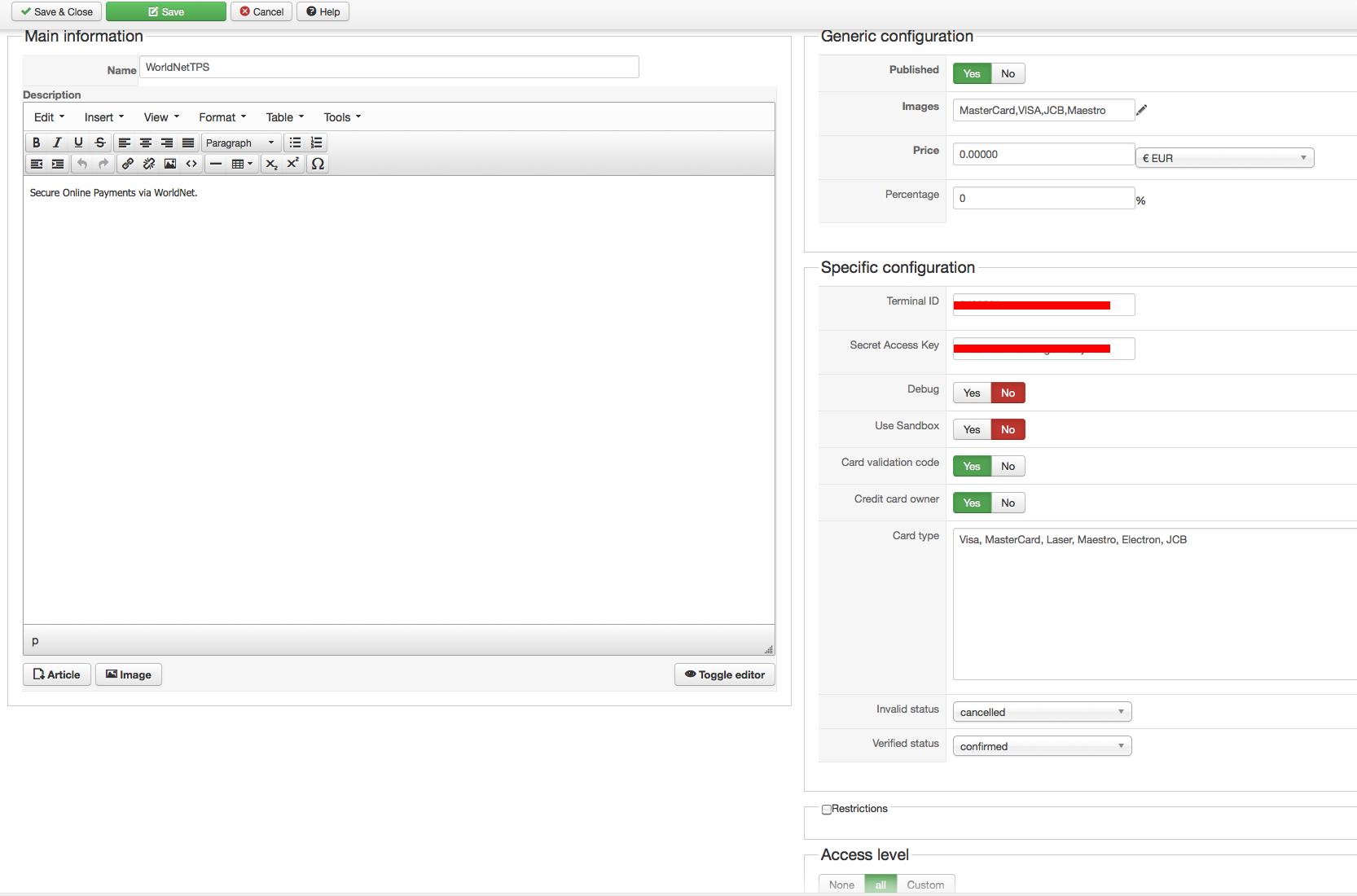The width and height of the screenshot is (1357, 896).
Task: Justify the text
Action: click(188, 143)
